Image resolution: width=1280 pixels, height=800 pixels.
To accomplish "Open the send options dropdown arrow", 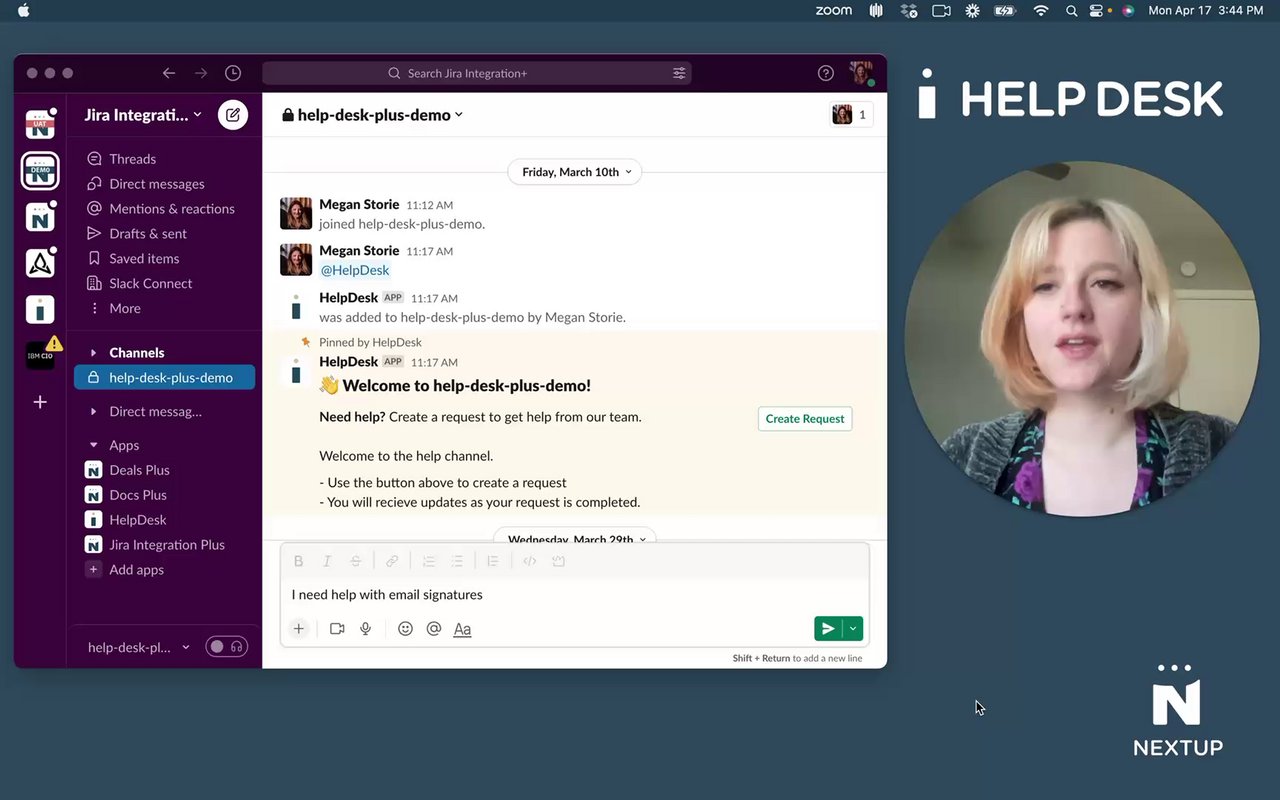I will 853,629.
